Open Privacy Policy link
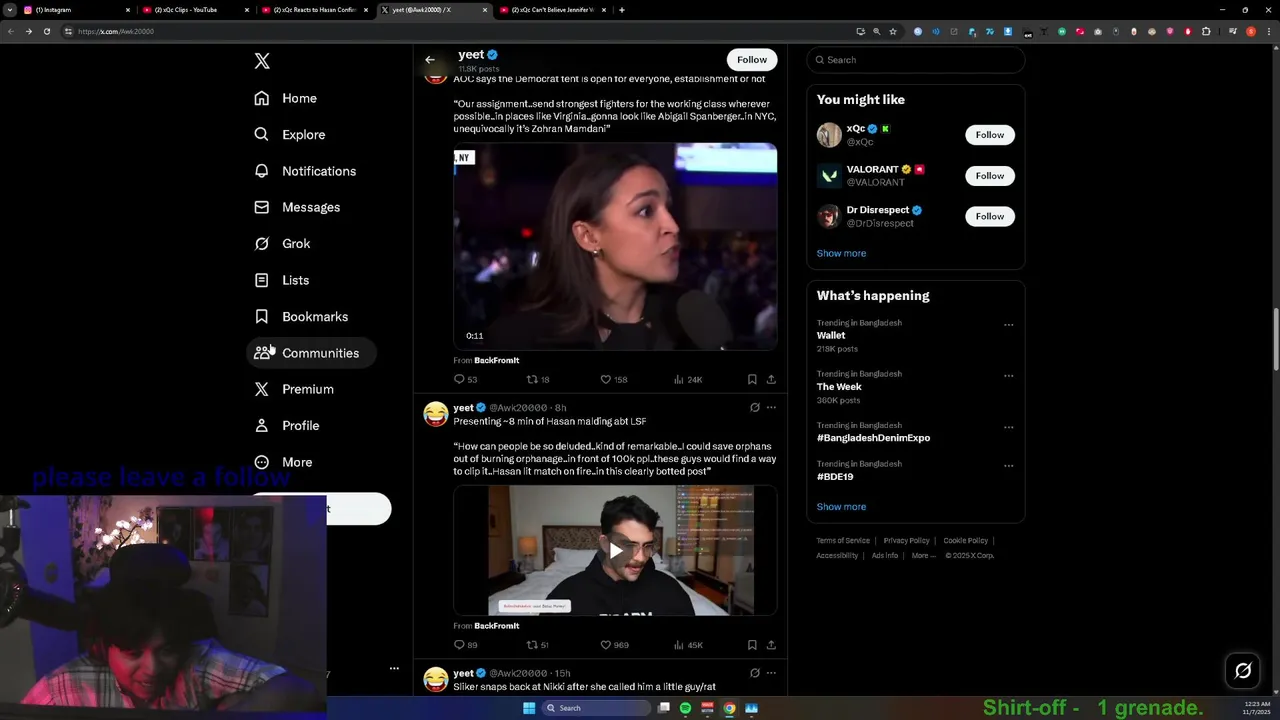The image size is (1280, 720). tap(906, 541)
